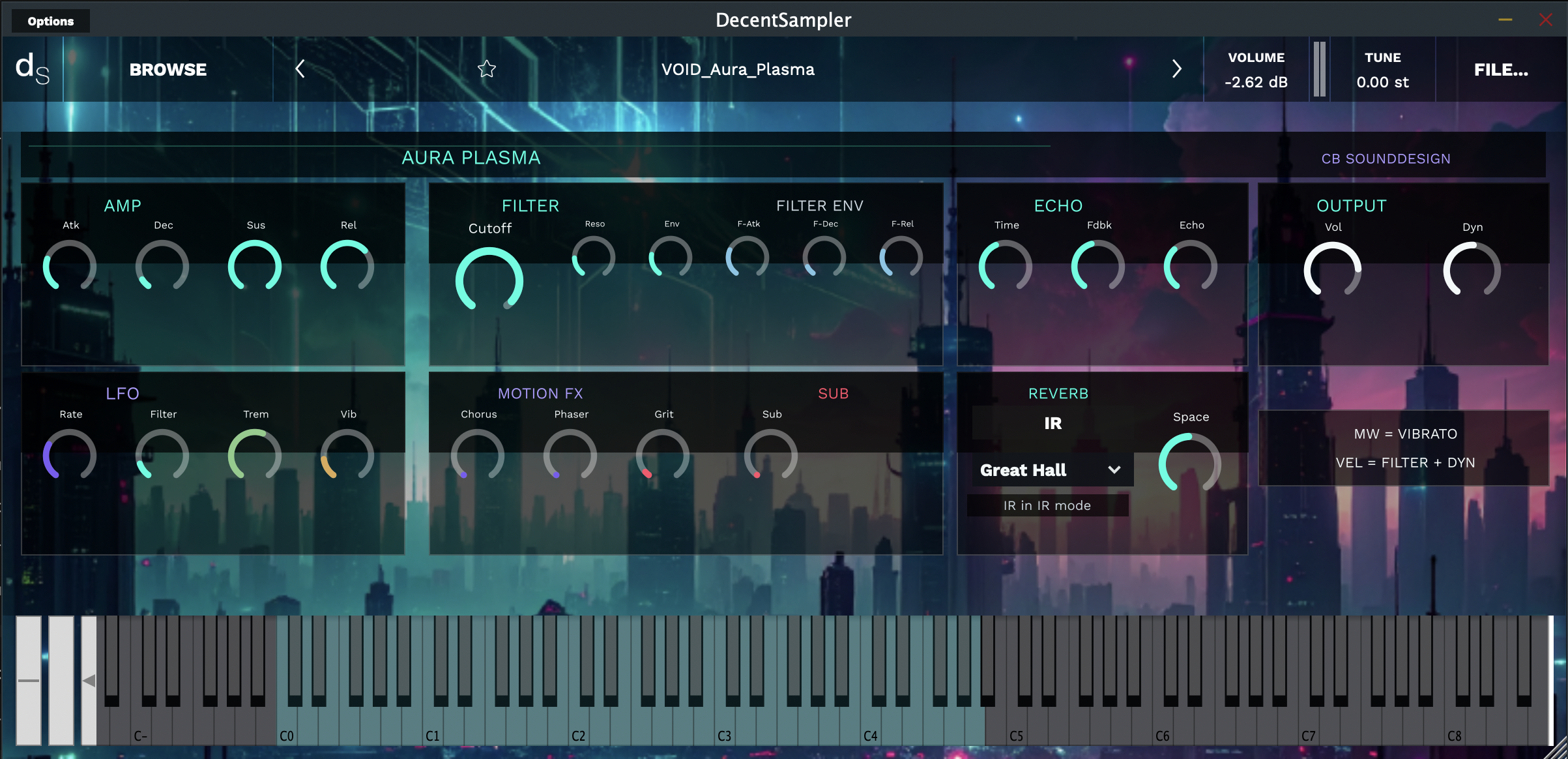
Task: Click the LFO Filter knob
Action: click(162, 455)
